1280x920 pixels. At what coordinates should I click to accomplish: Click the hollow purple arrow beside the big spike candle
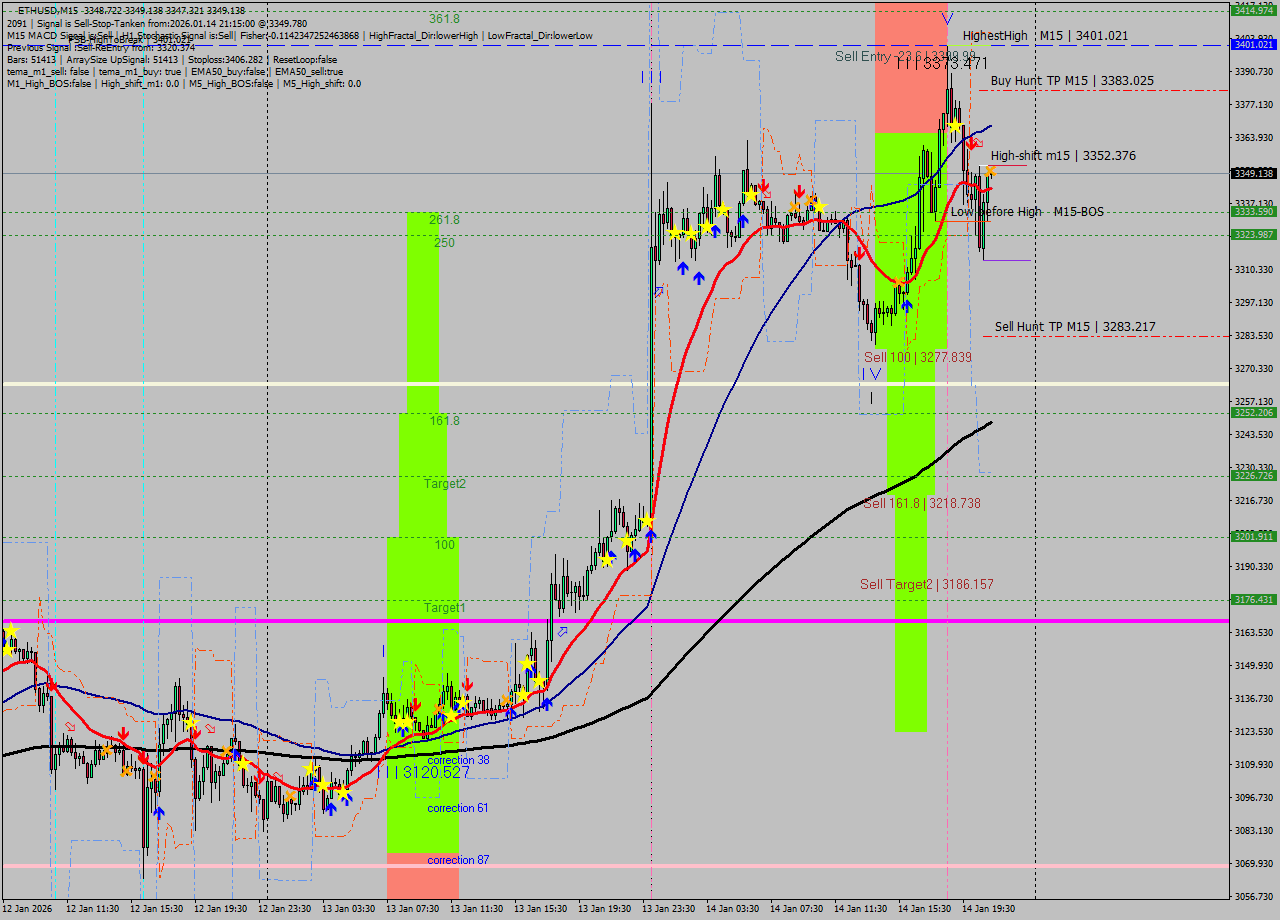tap(658, 291)
